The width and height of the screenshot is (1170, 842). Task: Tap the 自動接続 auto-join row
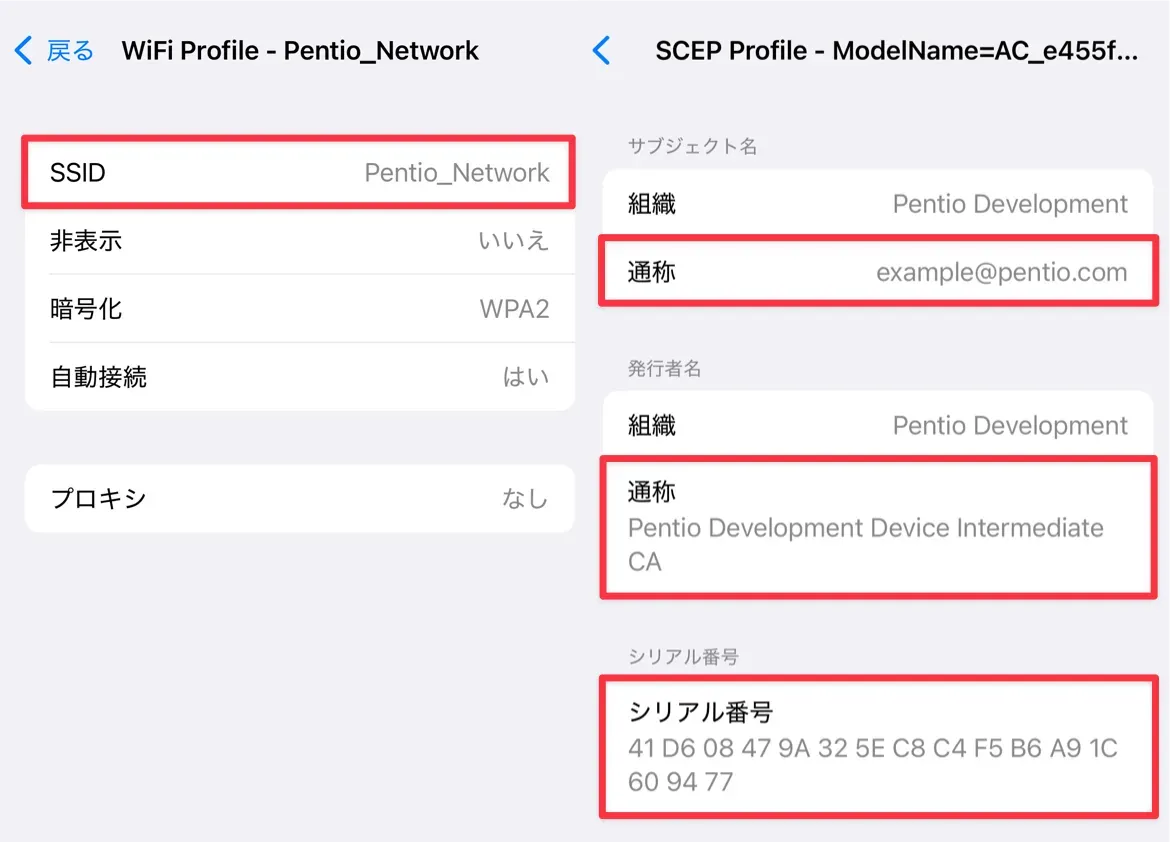point(299,377)
